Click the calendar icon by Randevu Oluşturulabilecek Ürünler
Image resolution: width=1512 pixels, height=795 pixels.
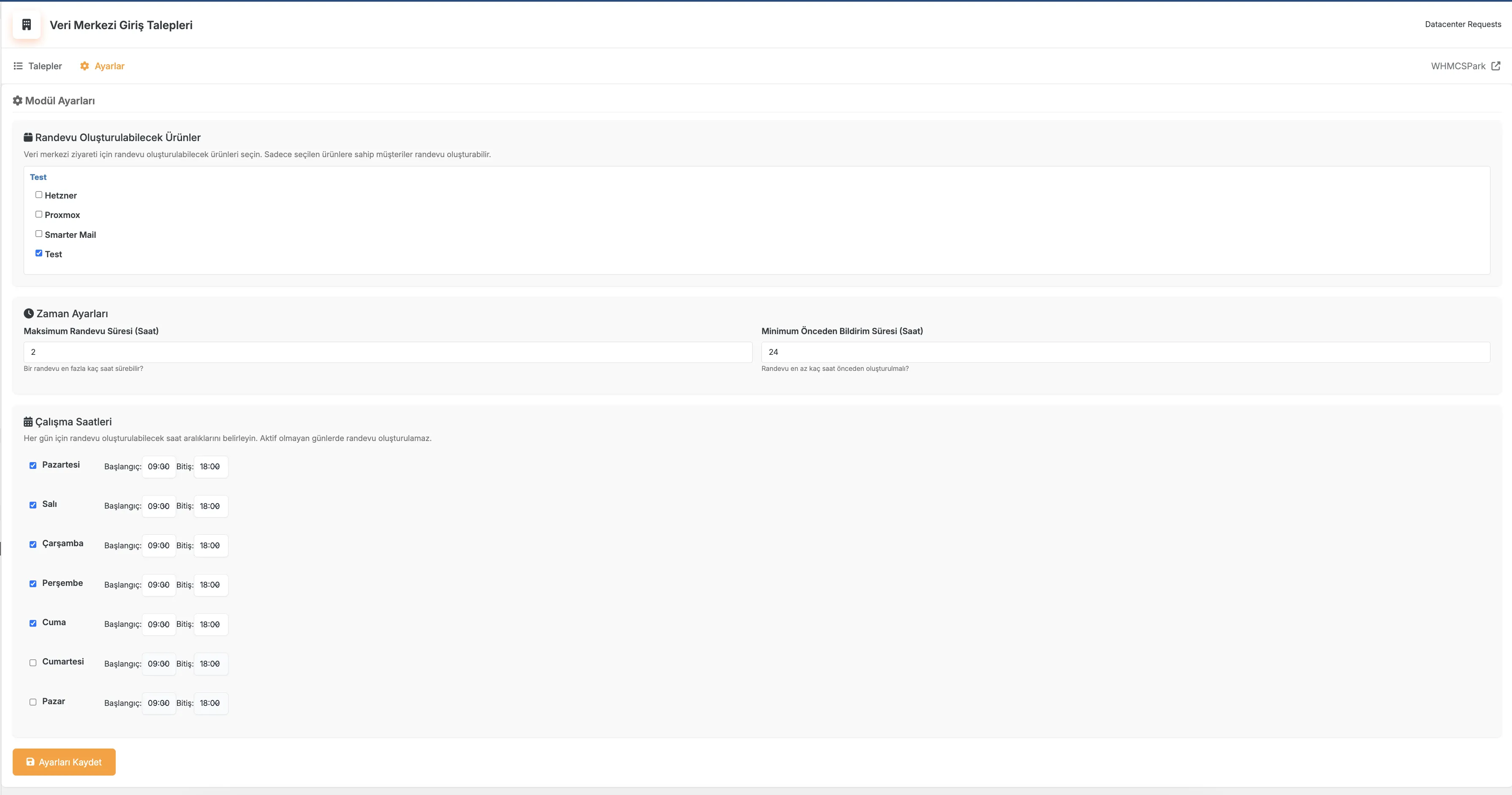click(x=28, y=137)
